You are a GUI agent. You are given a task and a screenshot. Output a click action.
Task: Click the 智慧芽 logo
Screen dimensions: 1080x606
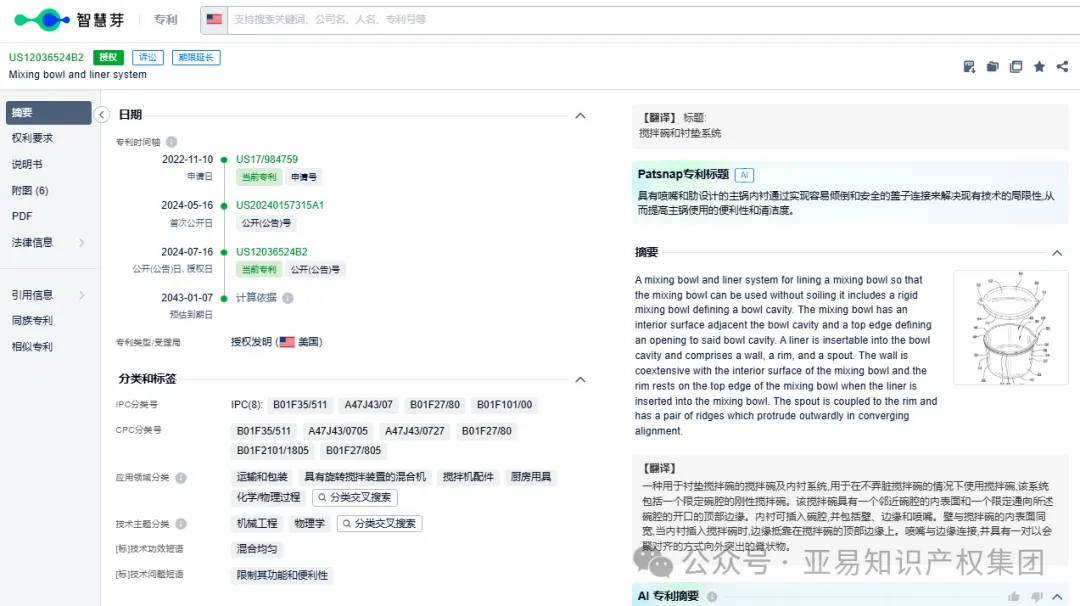pyautogui.click(x=70, y=19)
